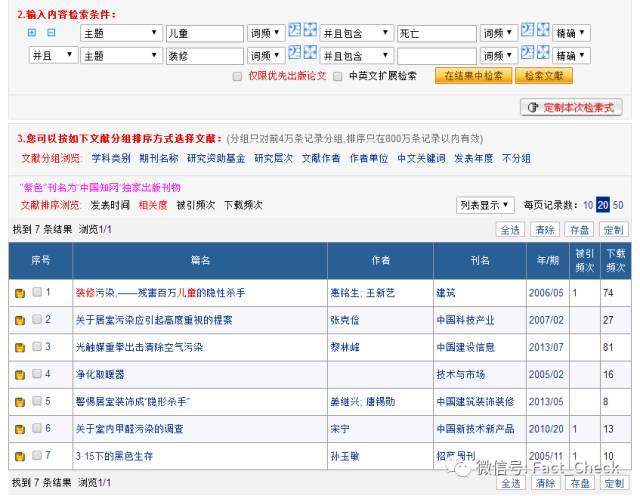Sort results by 下载频次
The width and height of the screenshot is (640, 496).
[243, 205]
